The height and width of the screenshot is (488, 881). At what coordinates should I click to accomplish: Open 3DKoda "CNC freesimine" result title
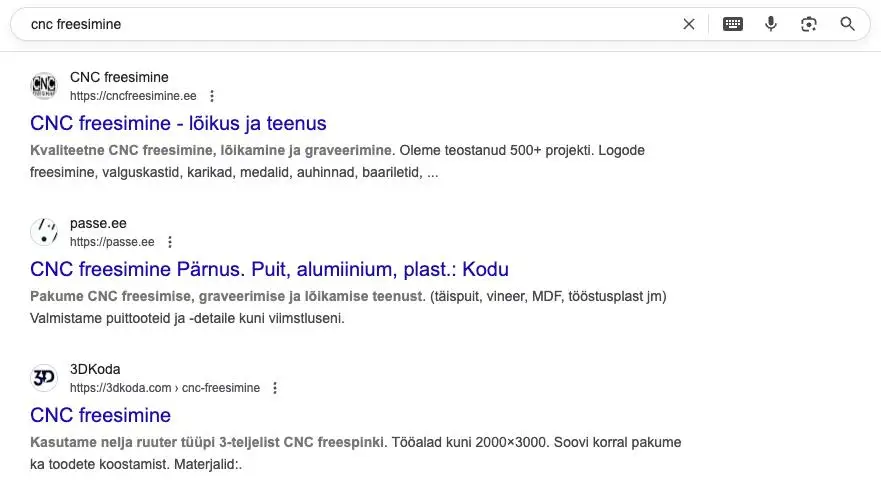pyautogui.click(x=100, y=415)
